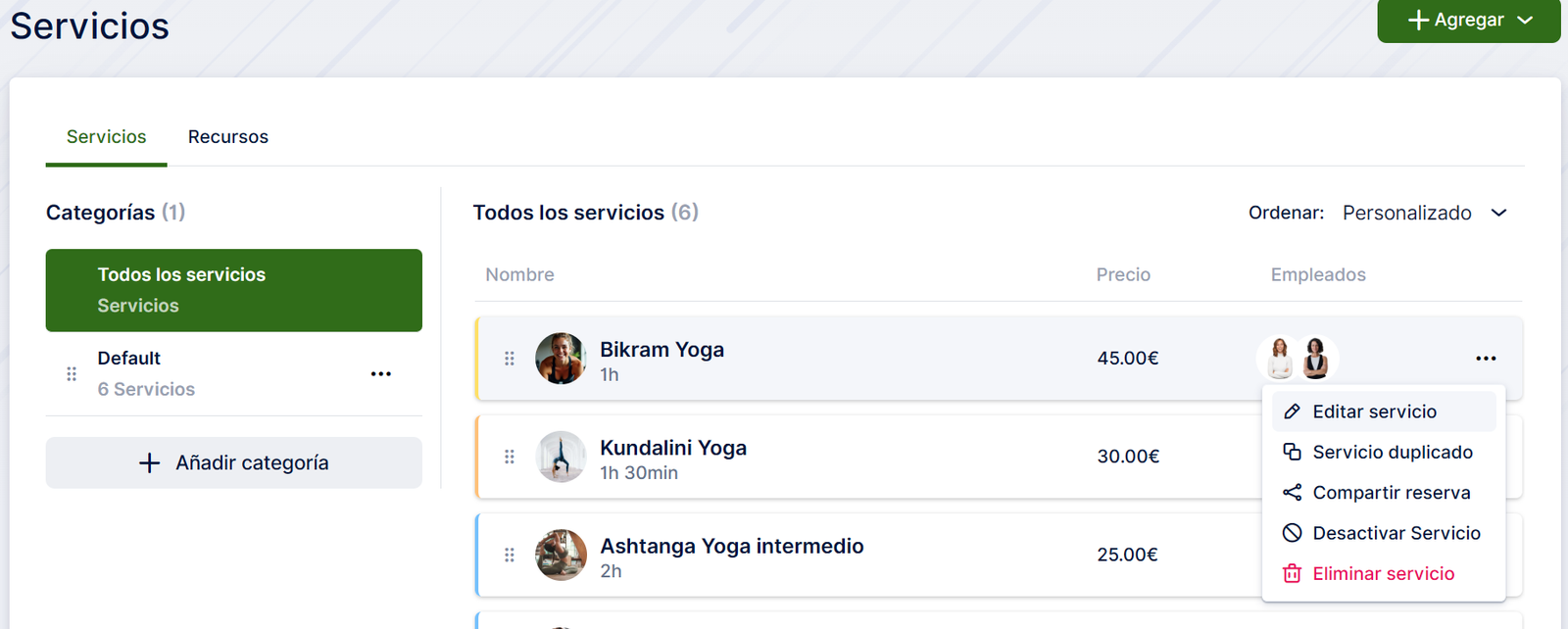Click the drag handle of Kundalini Yoga

click(x=510, y=457)
